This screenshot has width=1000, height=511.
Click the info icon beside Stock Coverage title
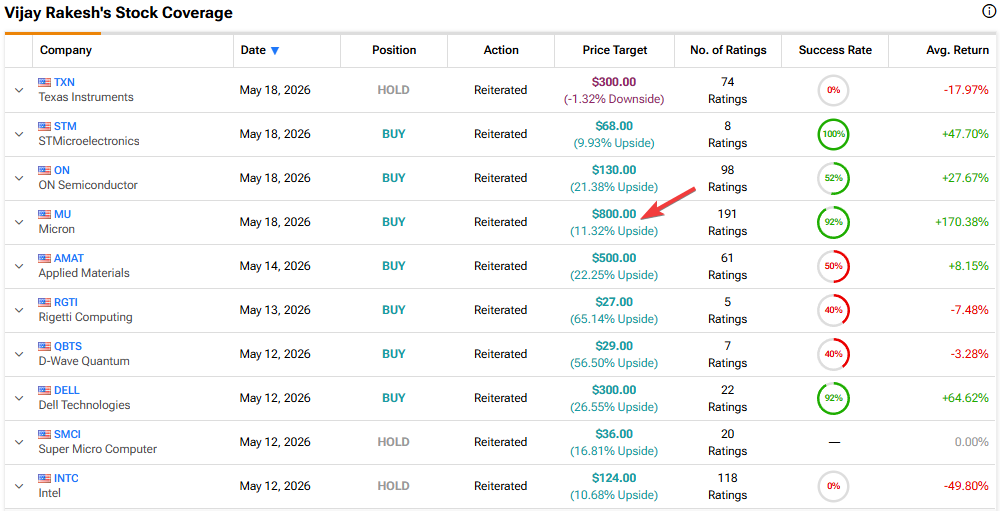click(x=990, y=11)
